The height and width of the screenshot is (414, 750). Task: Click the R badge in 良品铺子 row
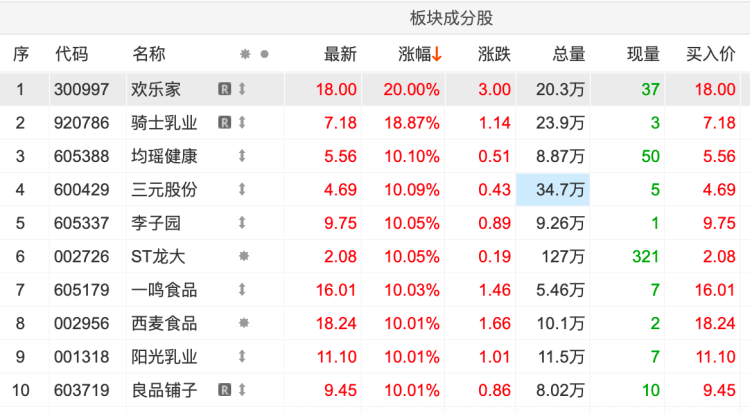(x=224, y=390)
